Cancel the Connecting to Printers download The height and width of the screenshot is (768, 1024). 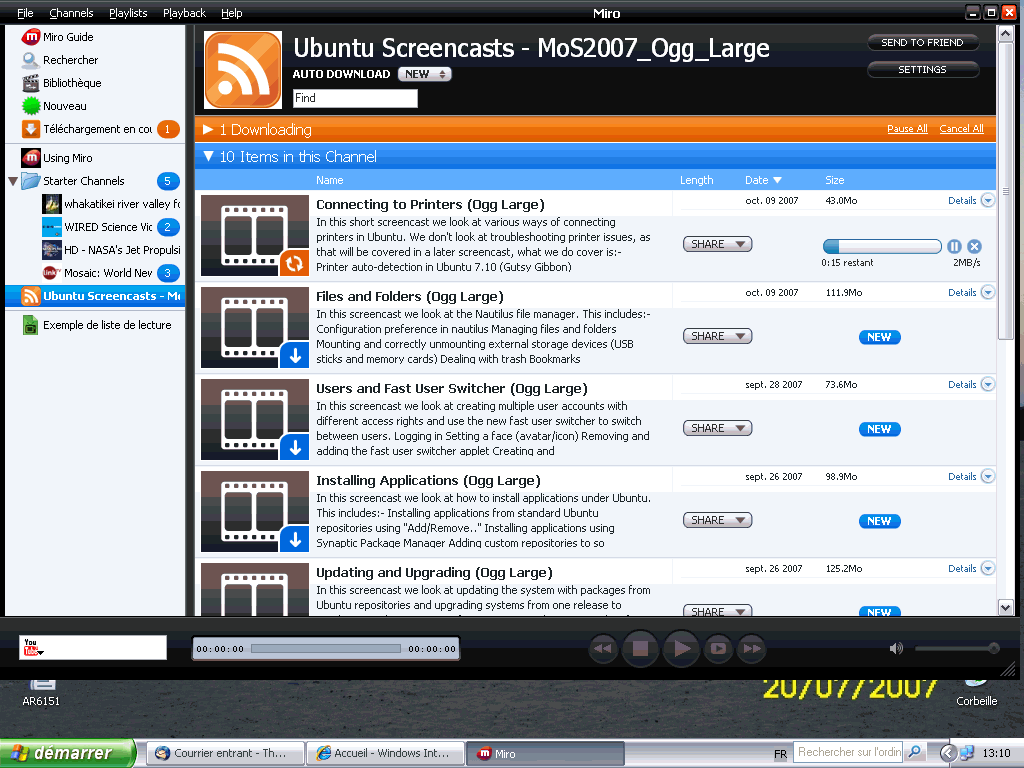pos(974,246)
